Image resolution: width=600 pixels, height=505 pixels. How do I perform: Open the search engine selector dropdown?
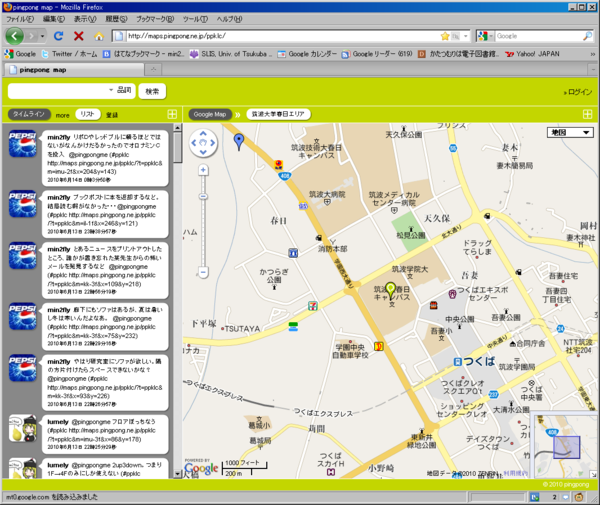click(486, 36)
